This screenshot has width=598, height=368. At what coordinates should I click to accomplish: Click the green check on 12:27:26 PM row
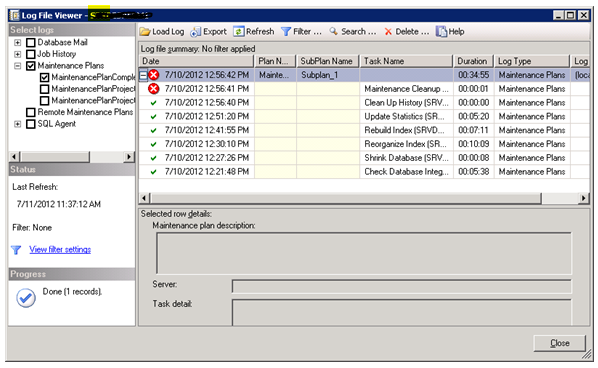point(154,158)
